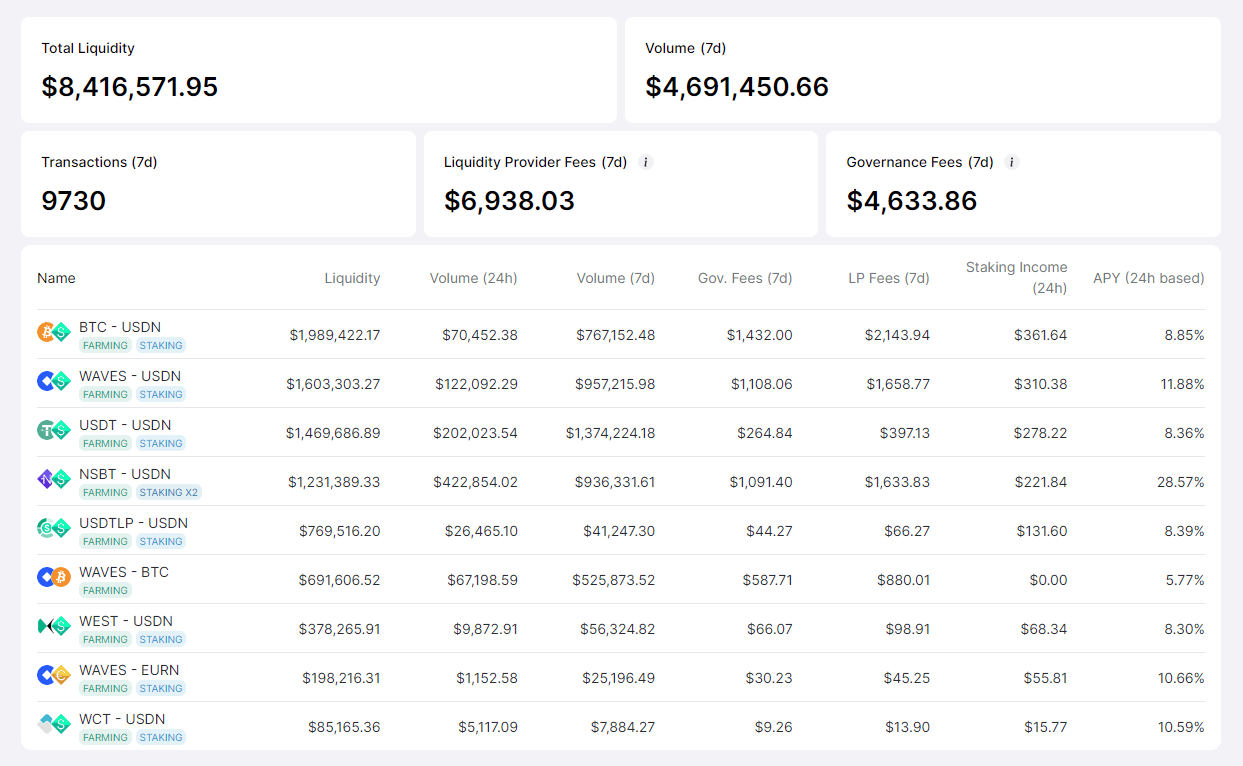Open the WCT - USDN pool
The image size is (1243, 766).
tap(620, 726)
